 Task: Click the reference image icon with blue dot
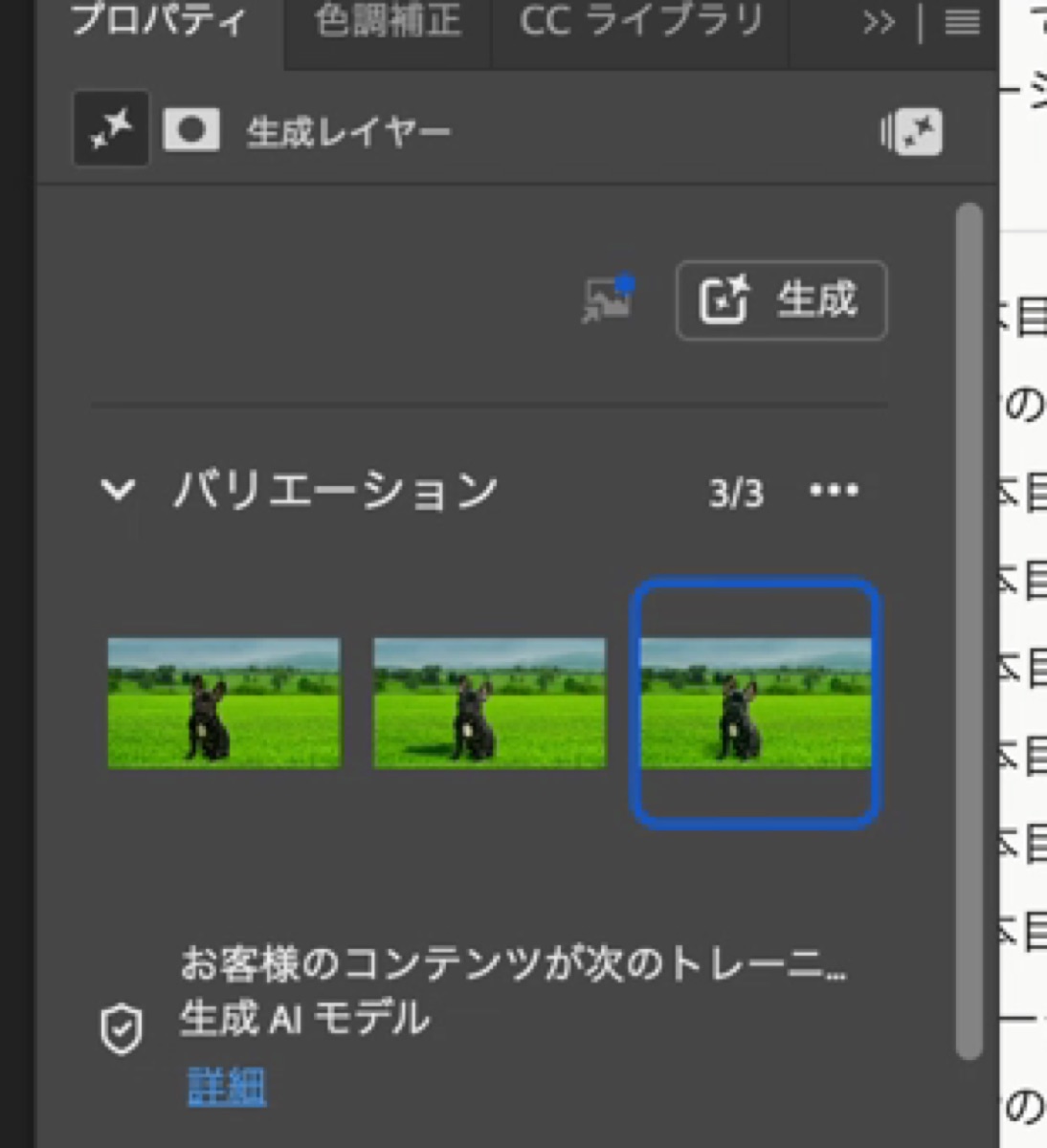(x=609, y=299)
